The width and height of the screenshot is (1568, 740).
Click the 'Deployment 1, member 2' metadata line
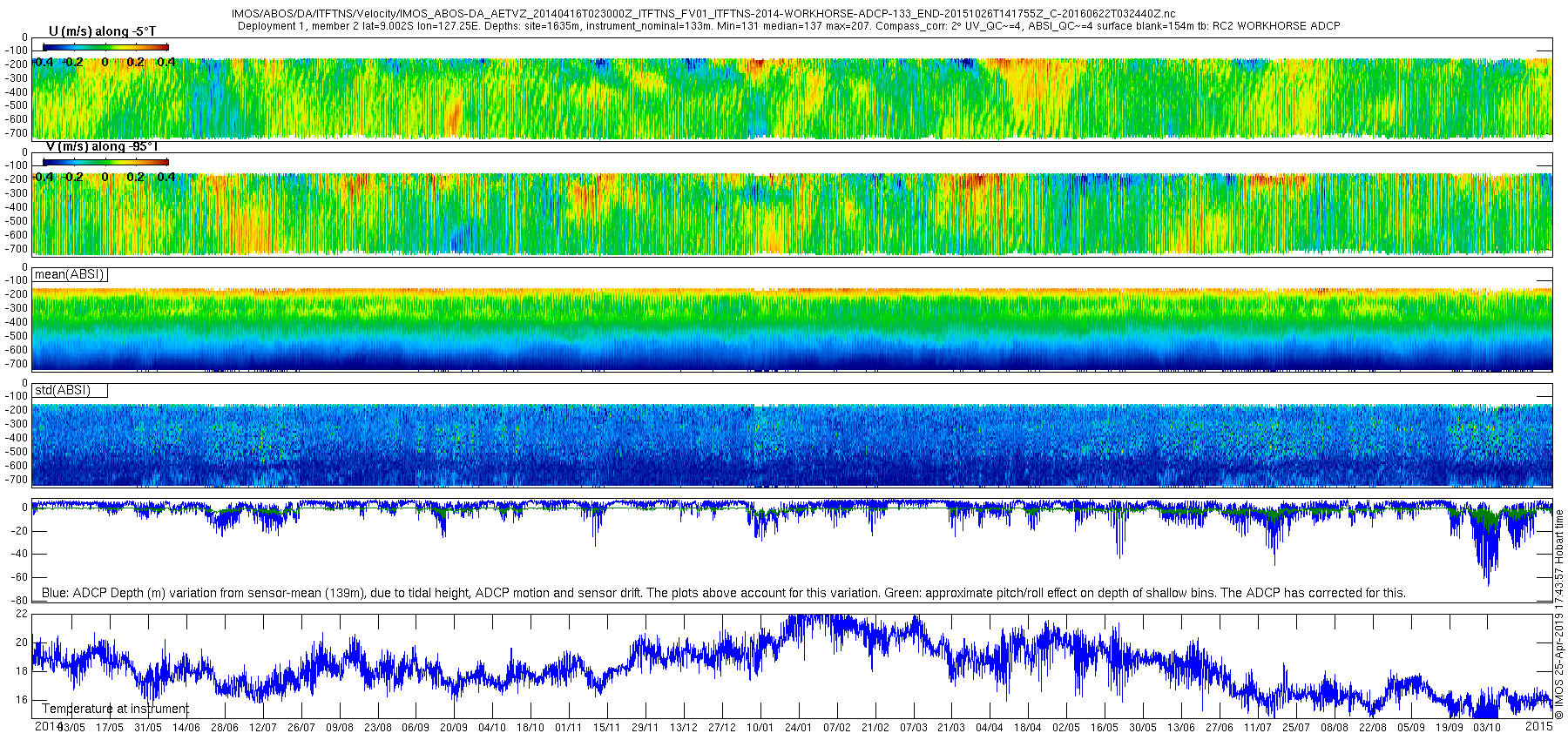[788, 26]
